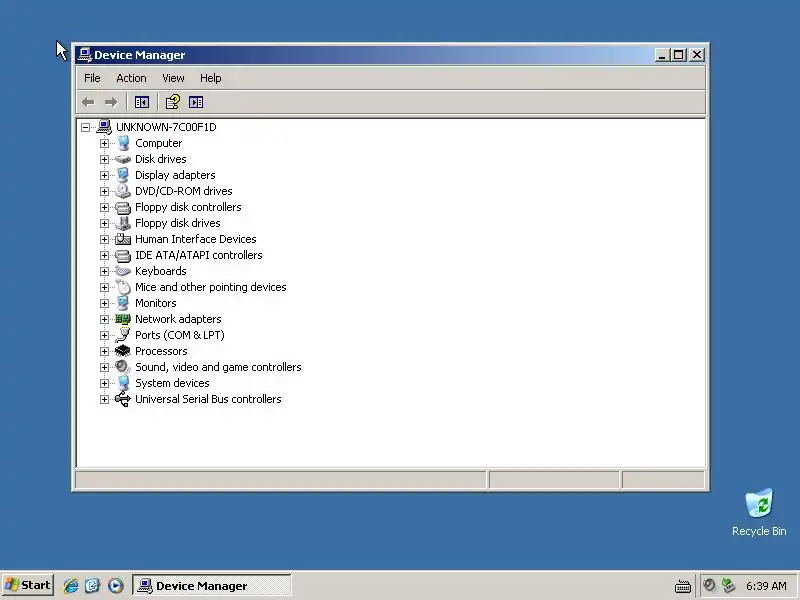This screenshot has height=600, width=800.
Task: Expand the Processors node
Action: point(105,352)
